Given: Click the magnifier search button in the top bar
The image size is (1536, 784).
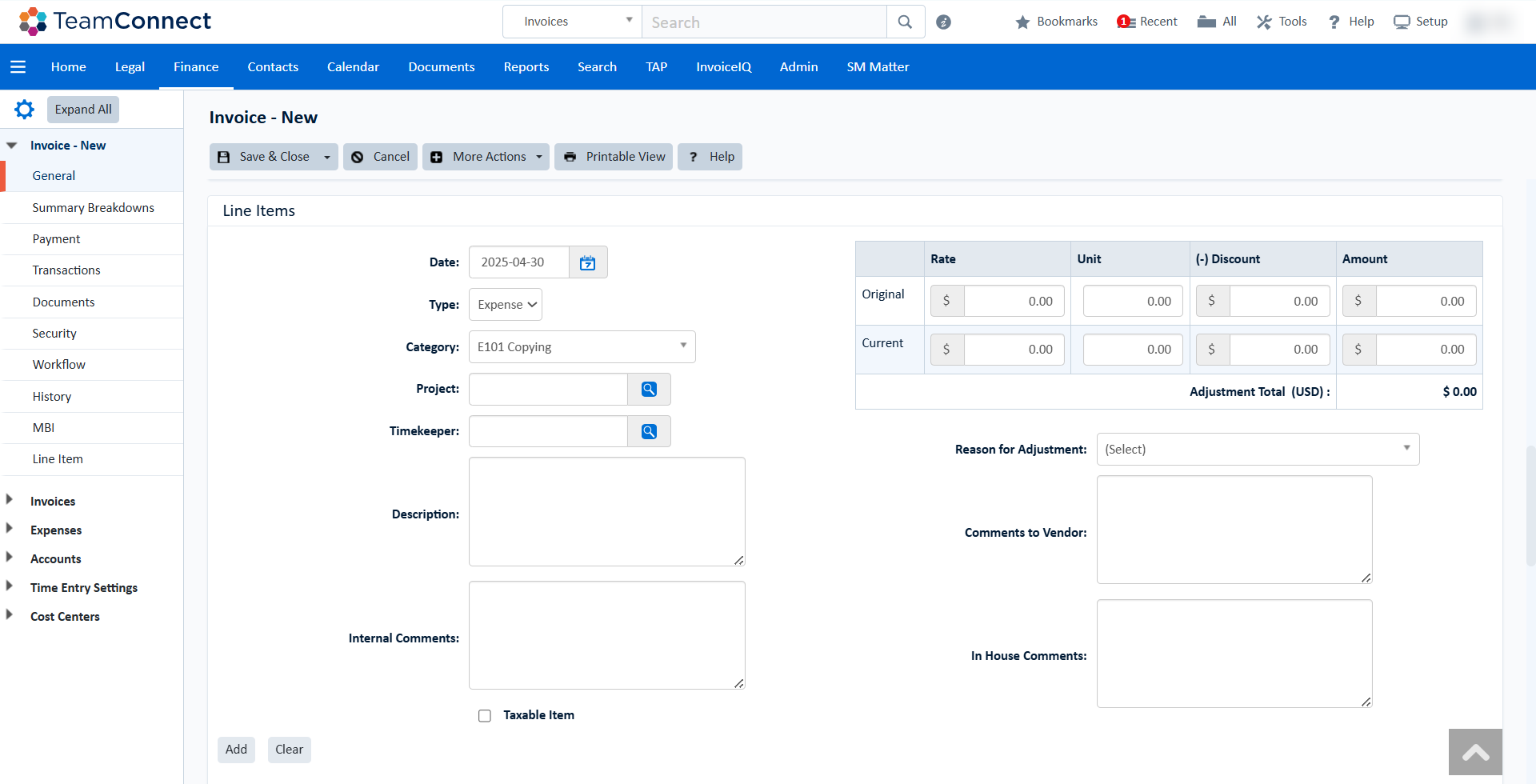Looking at the screenshot, I should click(905, 22).
